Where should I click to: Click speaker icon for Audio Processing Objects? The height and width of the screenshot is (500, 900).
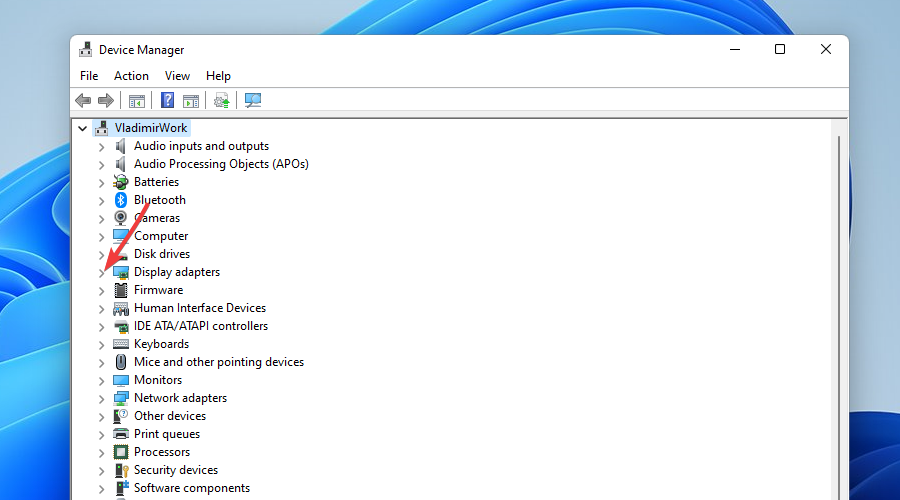coord(121,164)
